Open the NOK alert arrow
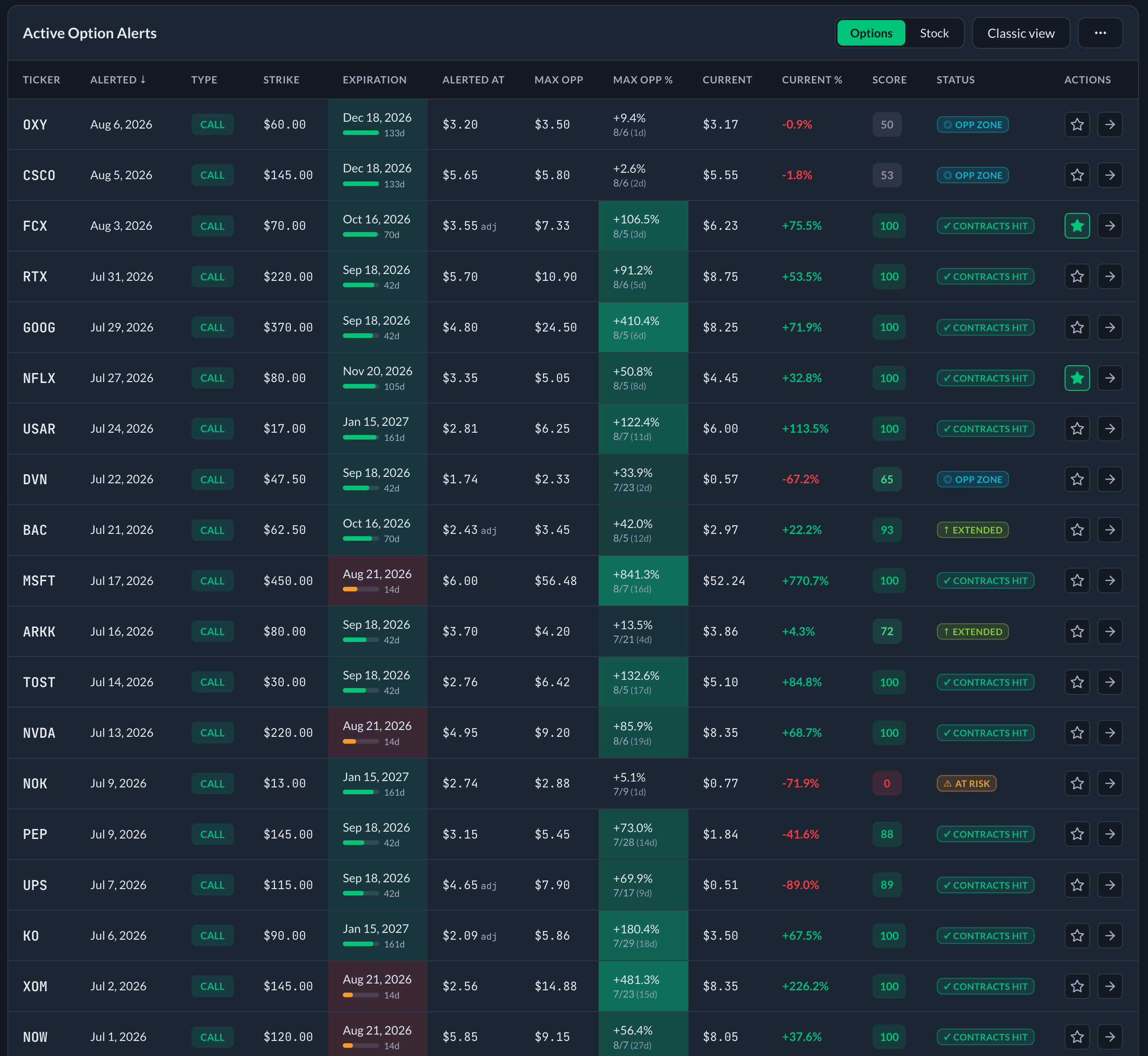 pyautogui.click(x=1109, y=783)
